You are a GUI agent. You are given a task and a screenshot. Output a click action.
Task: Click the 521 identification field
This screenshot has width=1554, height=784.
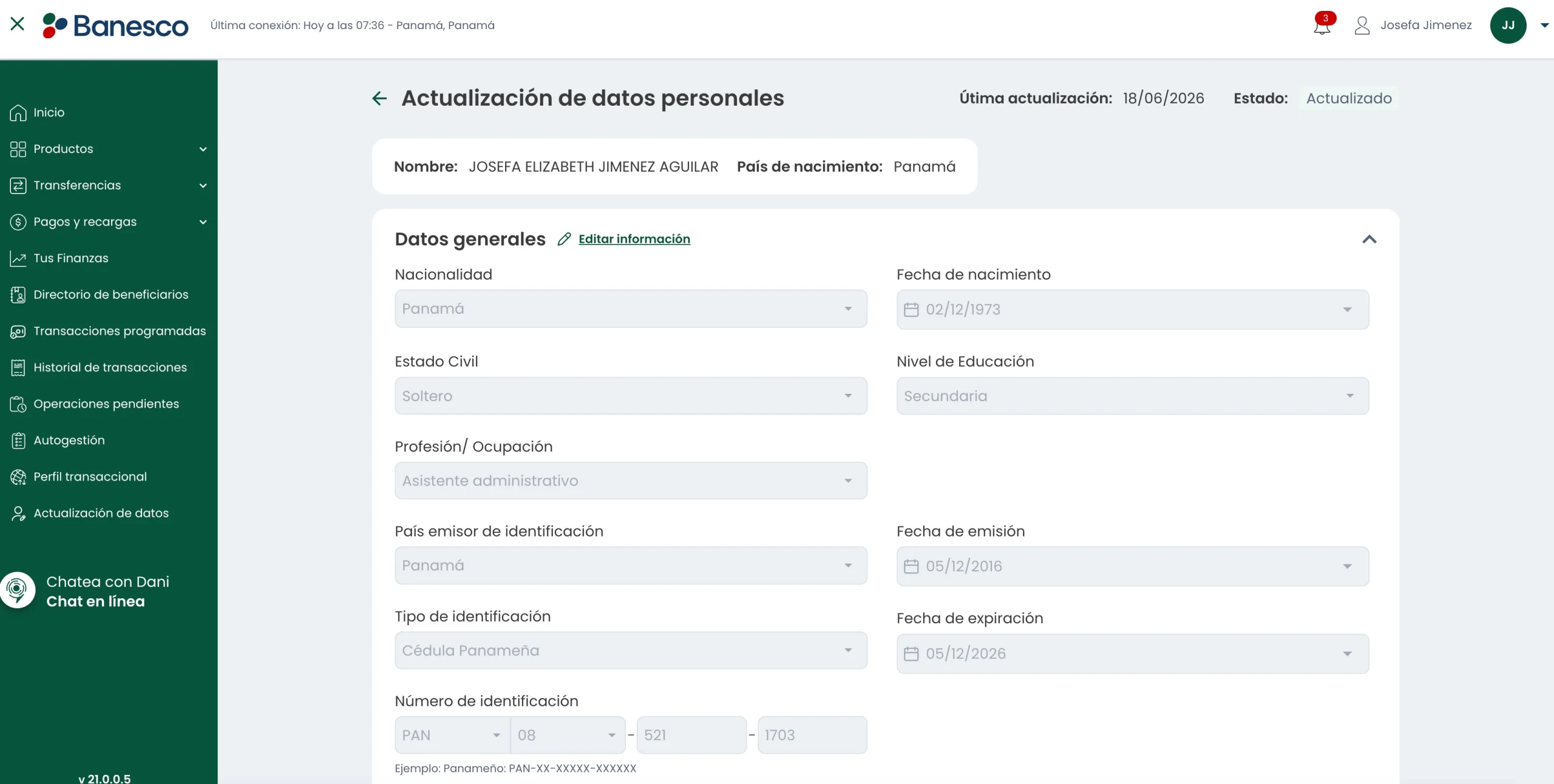click(x=691, y=735)
